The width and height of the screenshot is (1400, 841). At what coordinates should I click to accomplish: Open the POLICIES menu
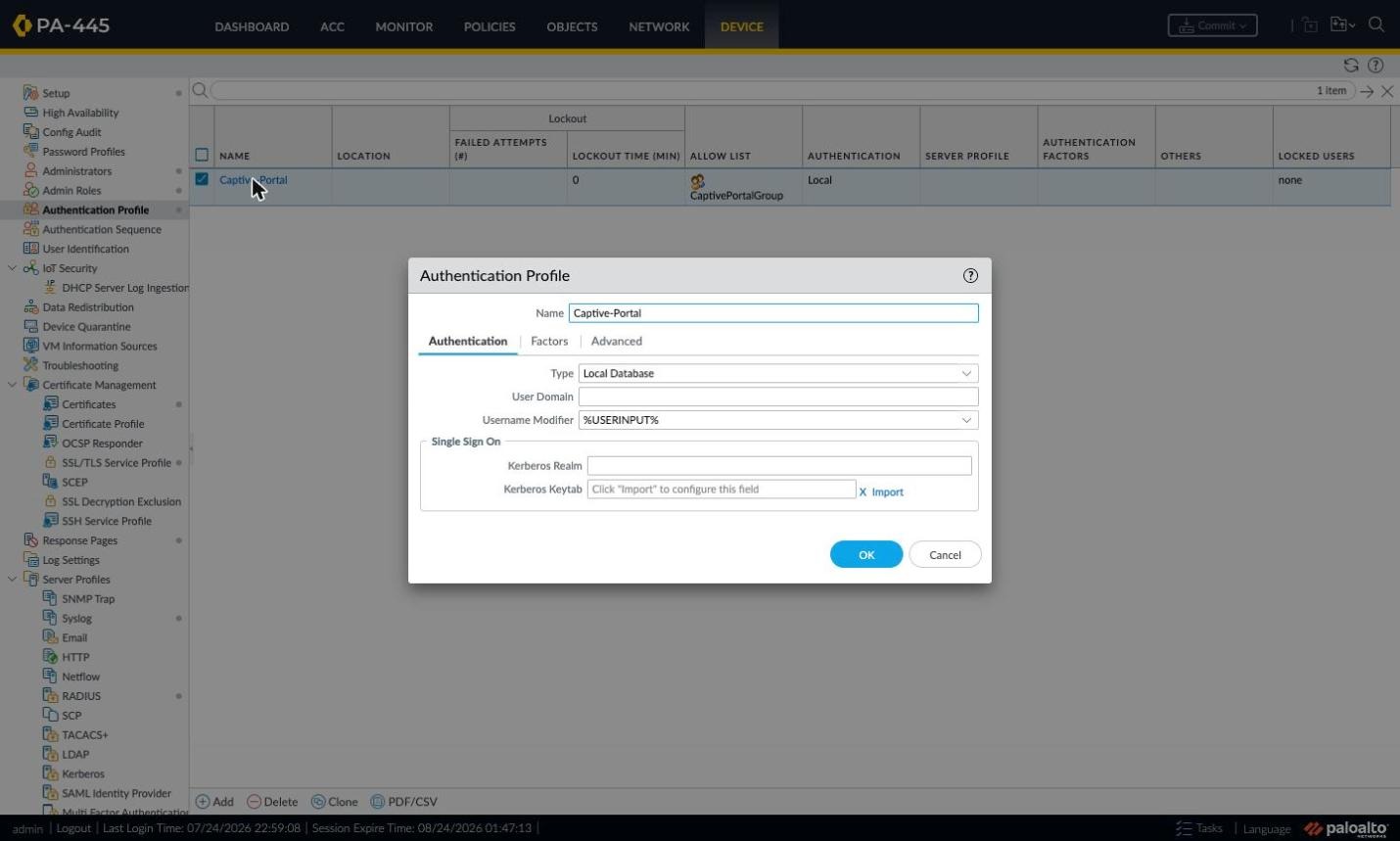click(x=490, y=26)
